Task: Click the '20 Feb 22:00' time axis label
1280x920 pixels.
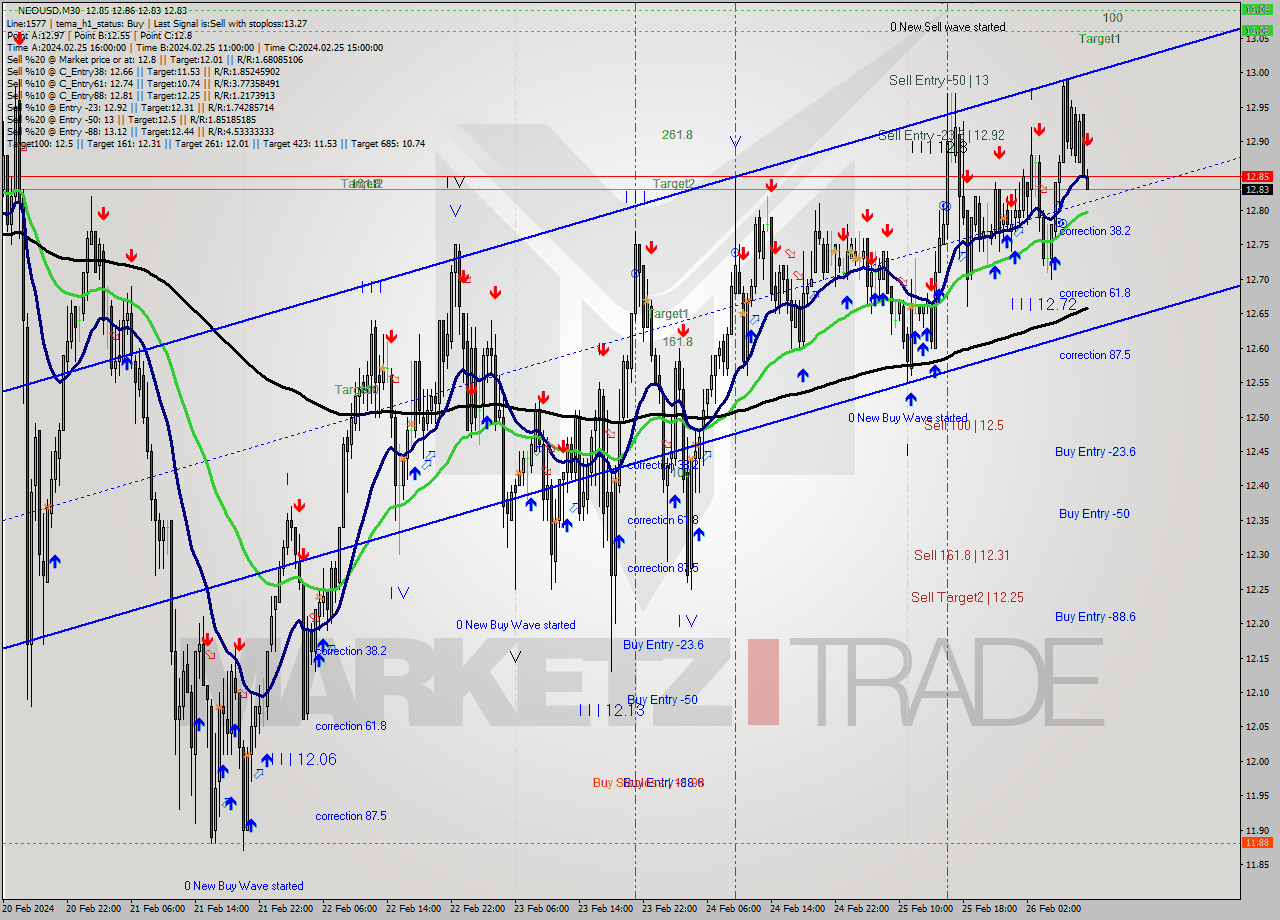Action: click(x=95, y=909)
